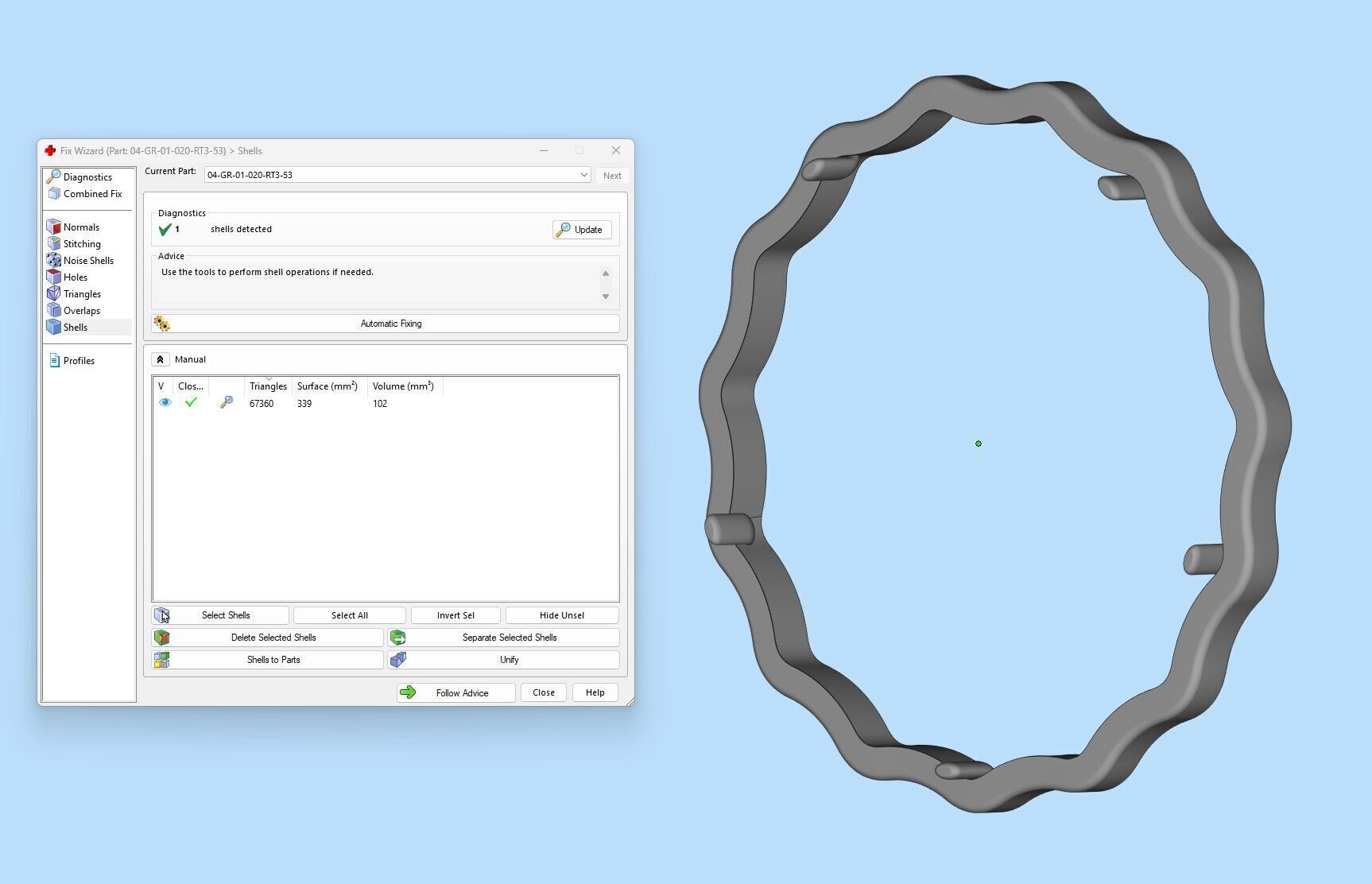Click the Triangles icon in sidebar

(54, 294)
